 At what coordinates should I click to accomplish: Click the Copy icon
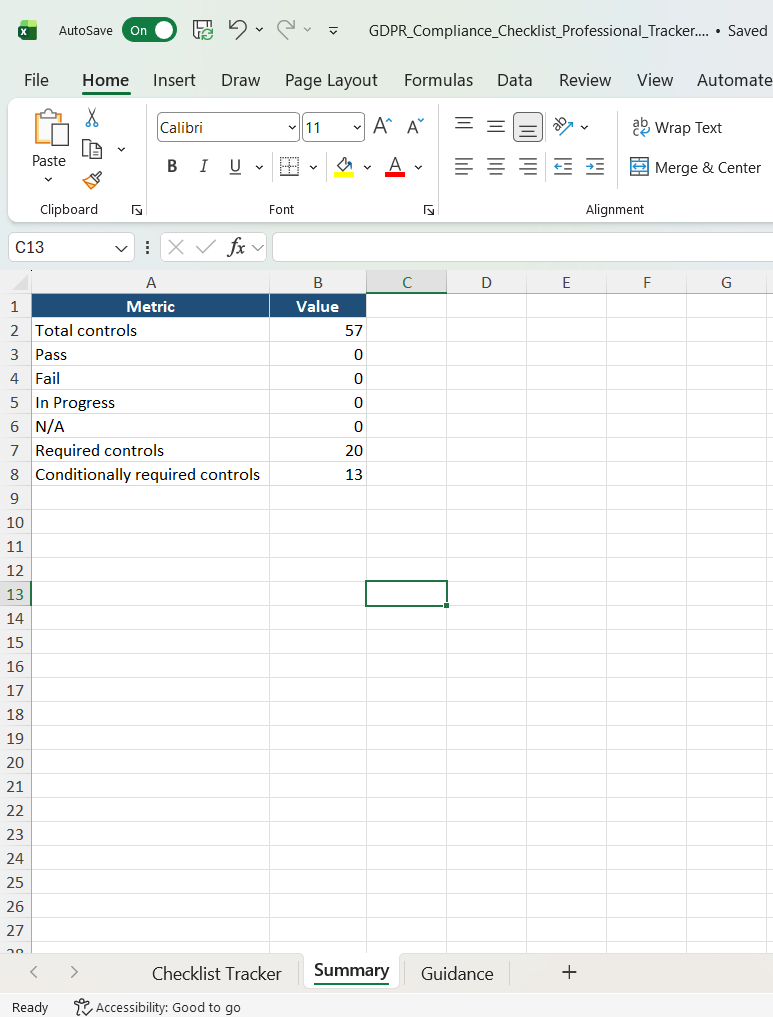(x=92, y=149)
